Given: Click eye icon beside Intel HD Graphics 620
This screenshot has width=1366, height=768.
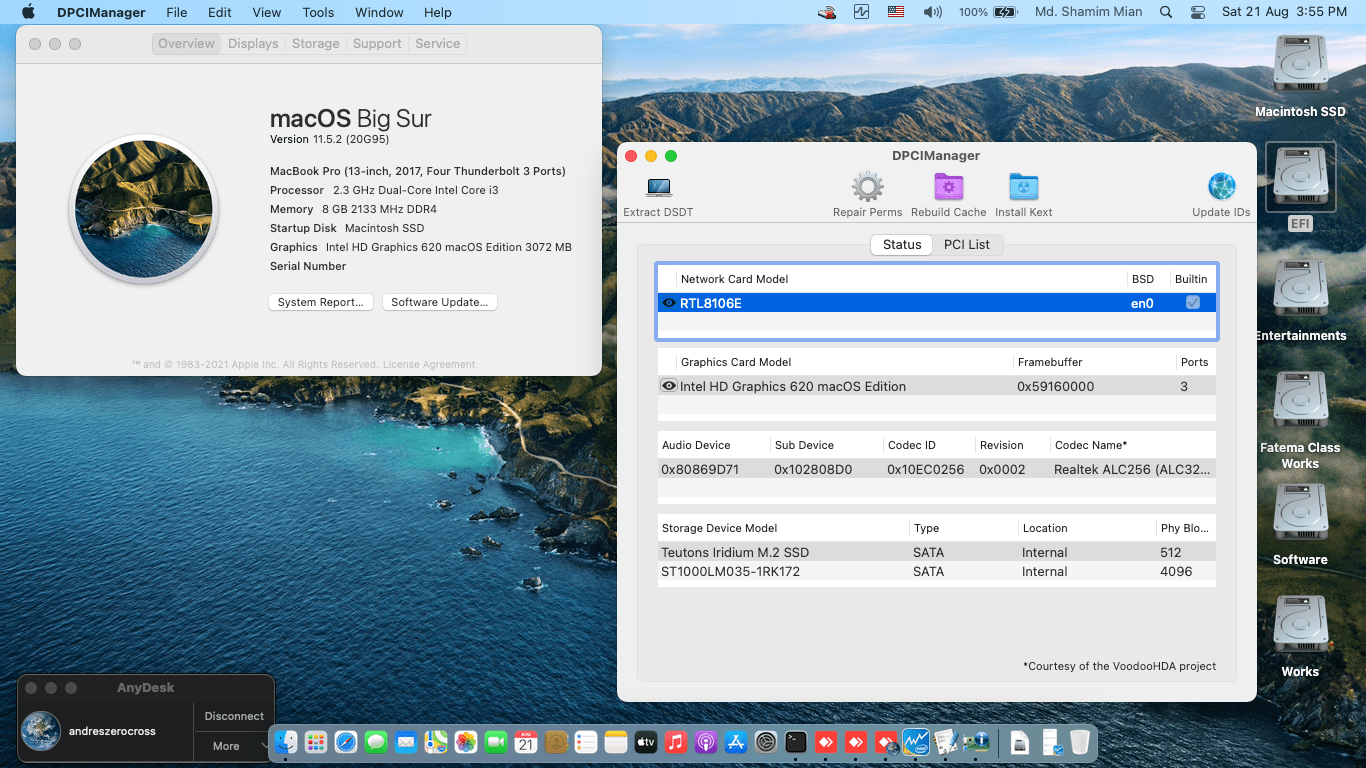Looking at the screenshot, I should pyautogui.click(x=669, y=386).
